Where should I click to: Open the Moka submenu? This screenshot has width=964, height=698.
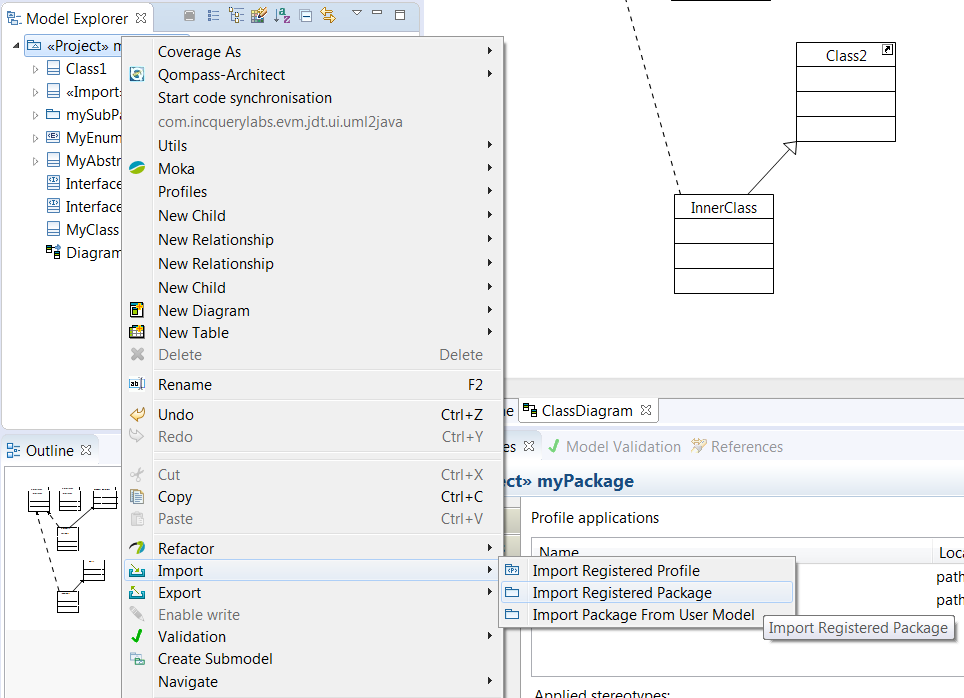176,169
